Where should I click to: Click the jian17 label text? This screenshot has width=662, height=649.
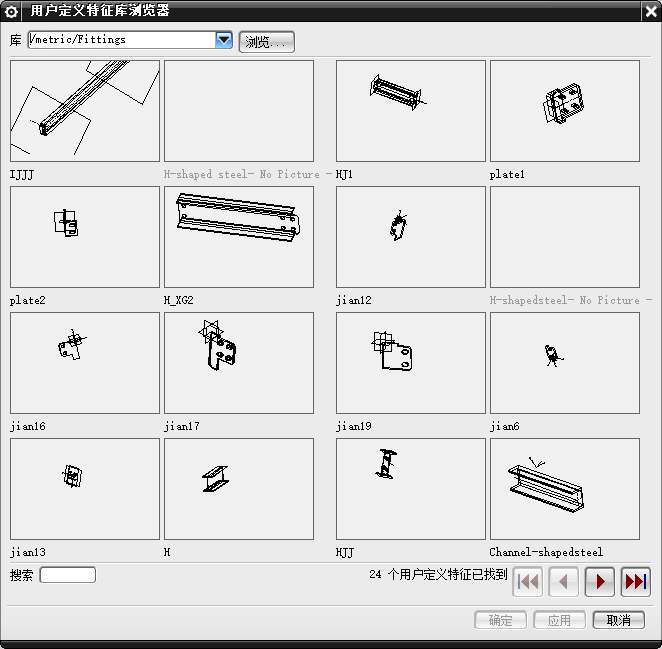182,426
